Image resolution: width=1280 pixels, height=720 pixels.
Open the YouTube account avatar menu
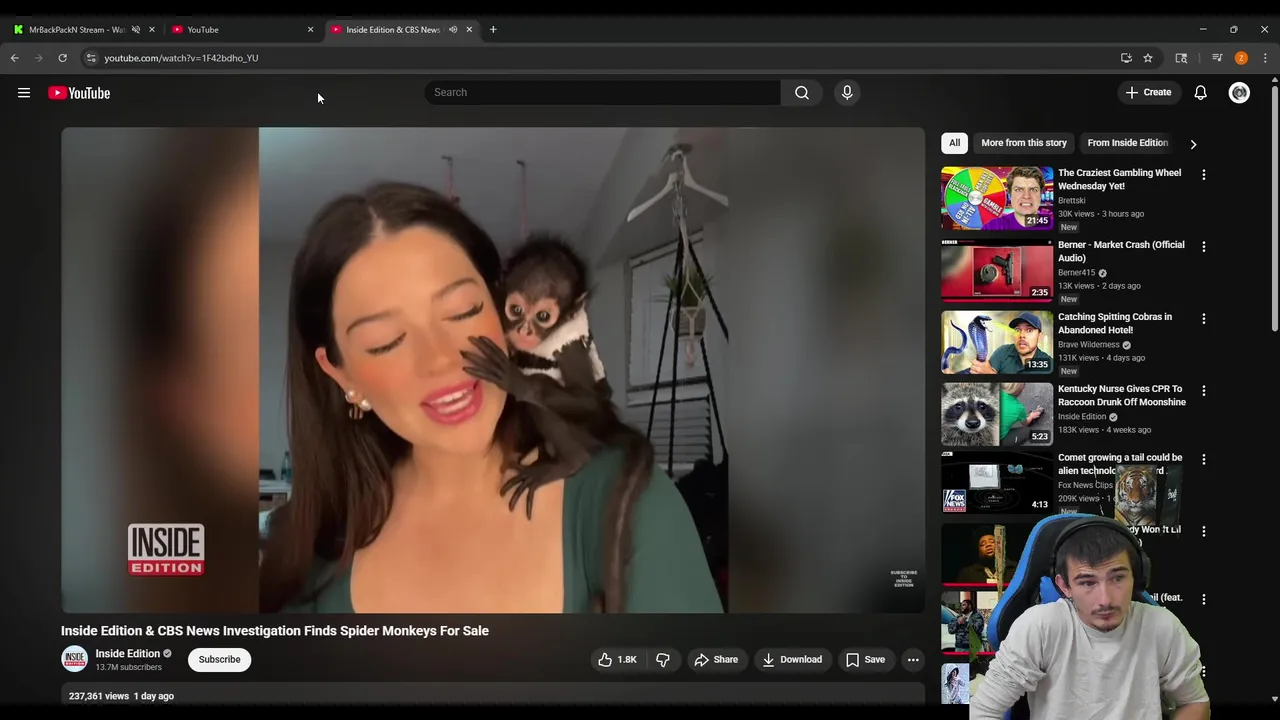1239,92
